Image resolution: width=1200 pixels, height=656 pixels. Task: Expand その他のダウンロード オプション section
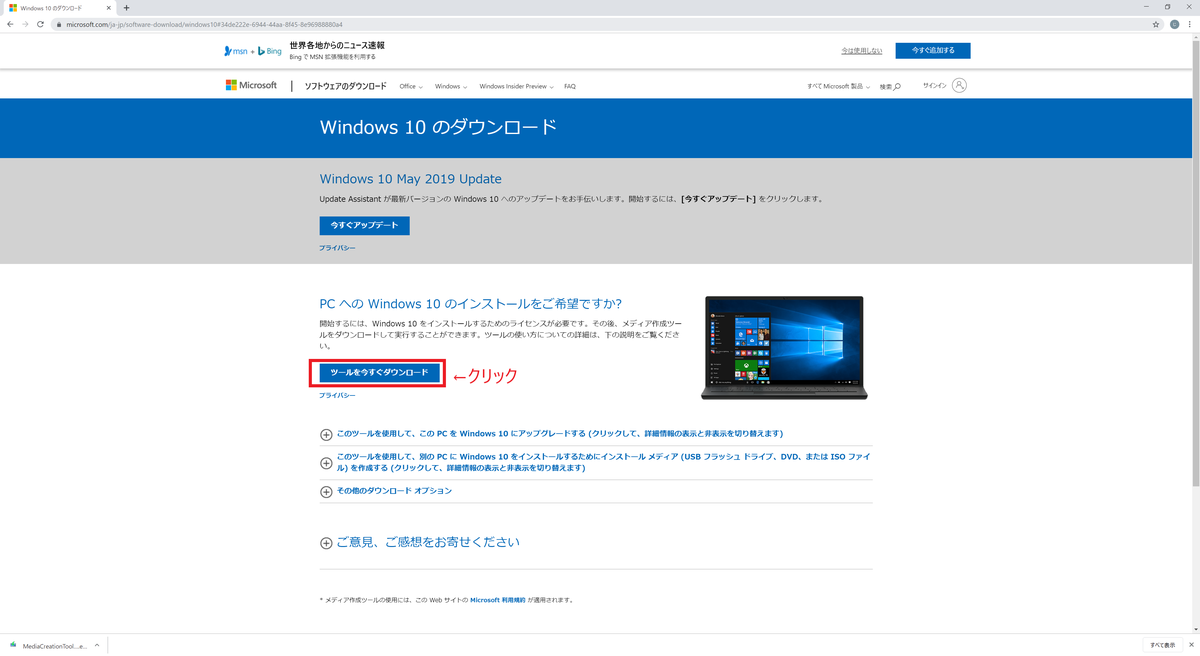pyautogui.click(x=386, y=492)
